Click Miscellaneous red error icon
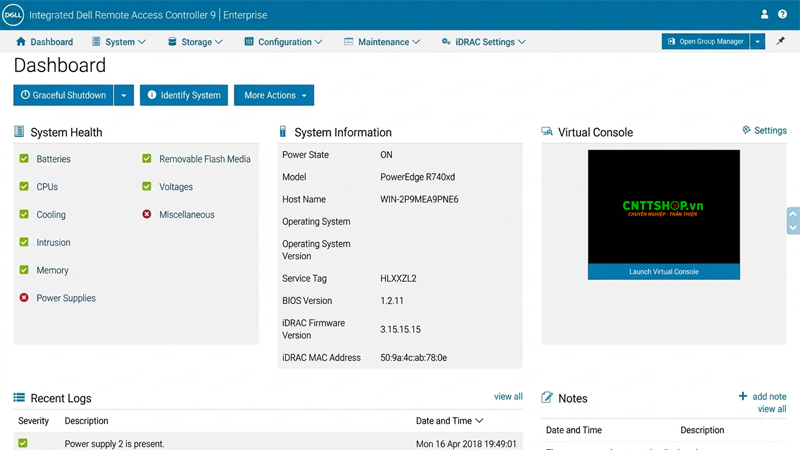This screenshot has width=800, height=450. (x=147, y=214)
